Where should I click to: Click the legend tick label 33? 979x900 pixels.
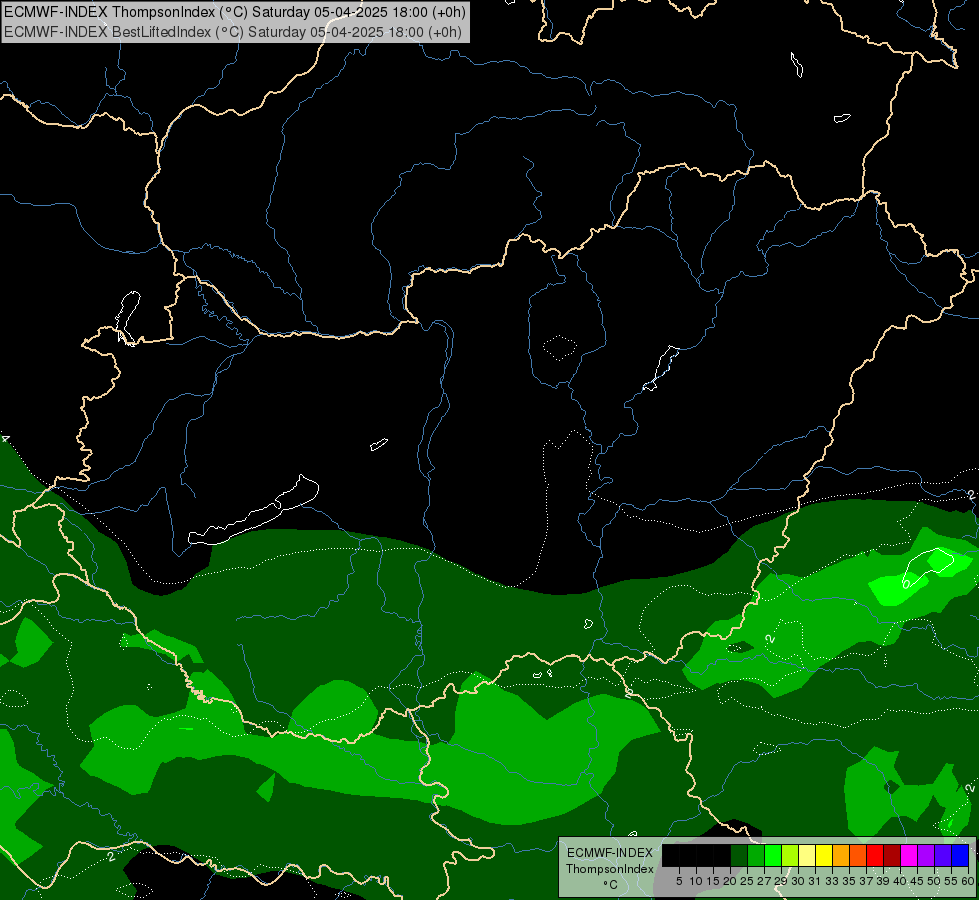[x=832, y=881]
